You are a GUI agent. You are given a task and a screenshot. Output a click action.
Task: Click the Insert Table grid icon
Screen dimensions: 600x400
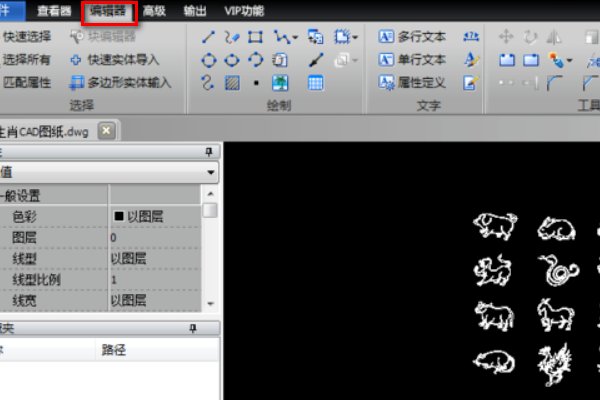click(316, 83)
